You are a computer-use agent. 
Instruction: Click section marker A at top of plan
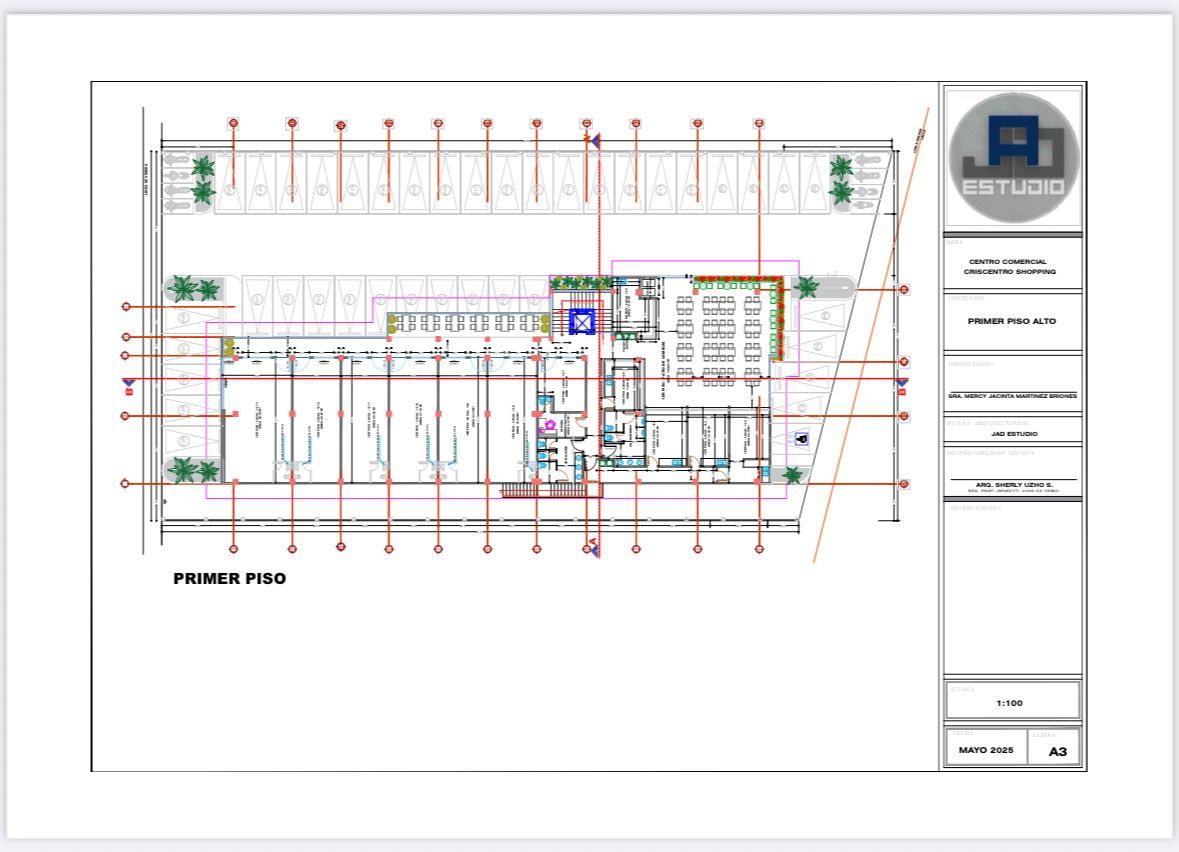593,140
